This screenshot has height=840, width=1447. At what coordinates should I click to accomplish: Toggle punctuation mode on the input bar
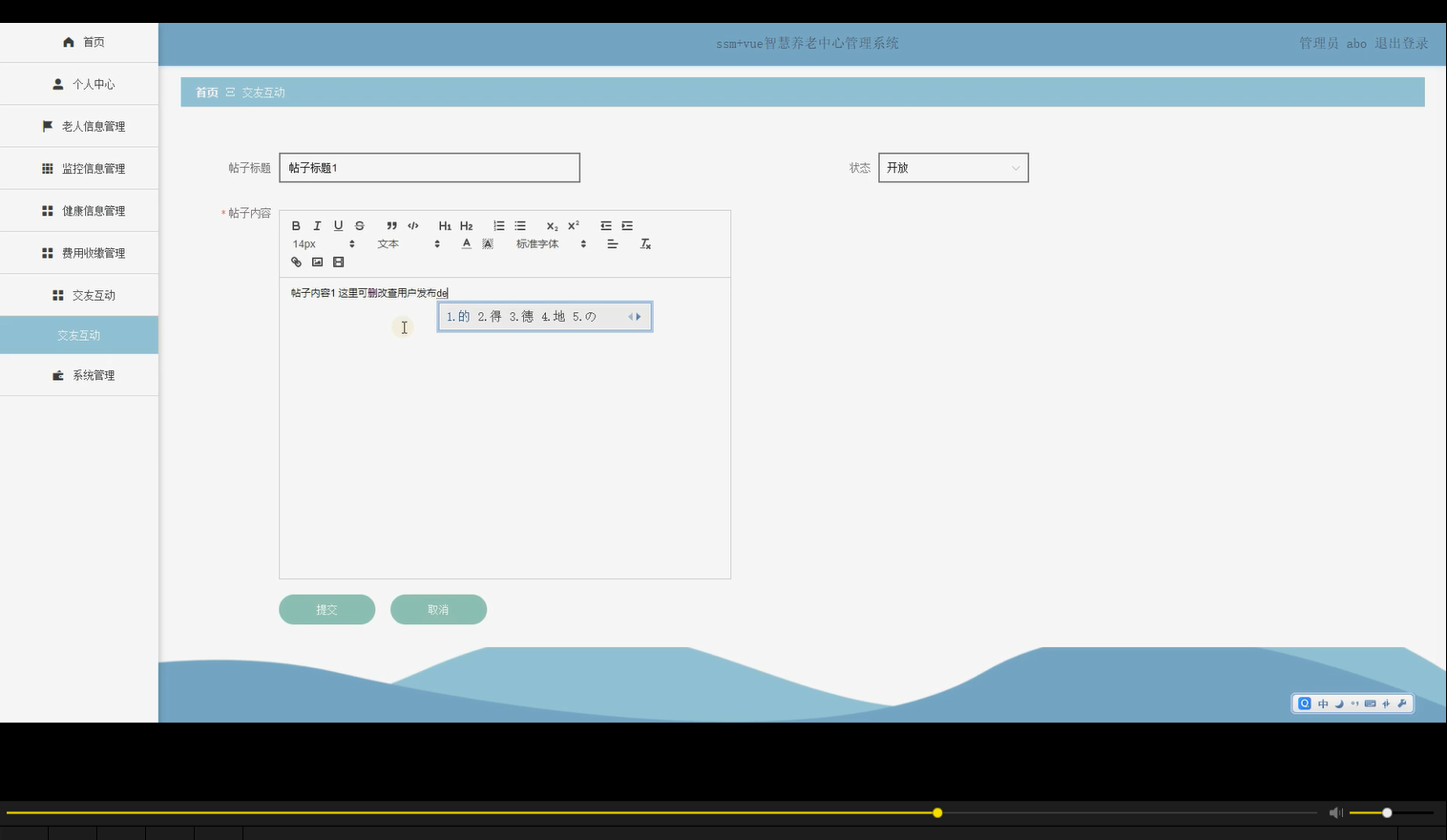tap(1353, 703)
